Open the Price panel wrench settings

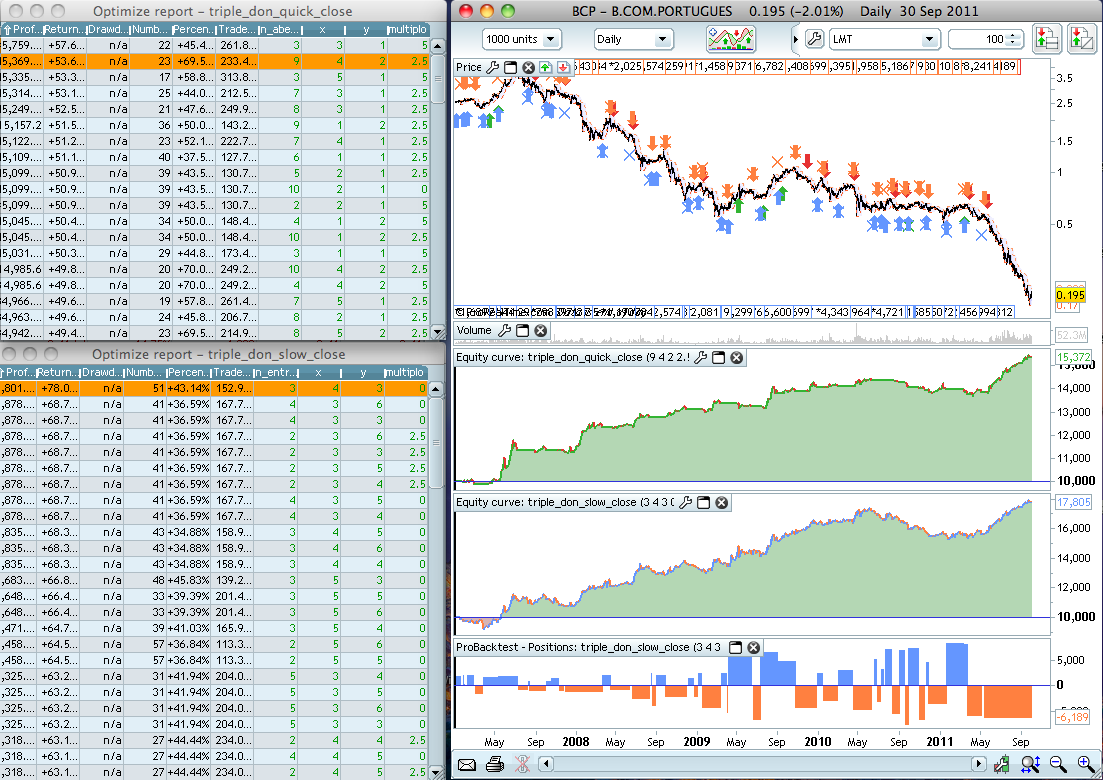[492, 67]
